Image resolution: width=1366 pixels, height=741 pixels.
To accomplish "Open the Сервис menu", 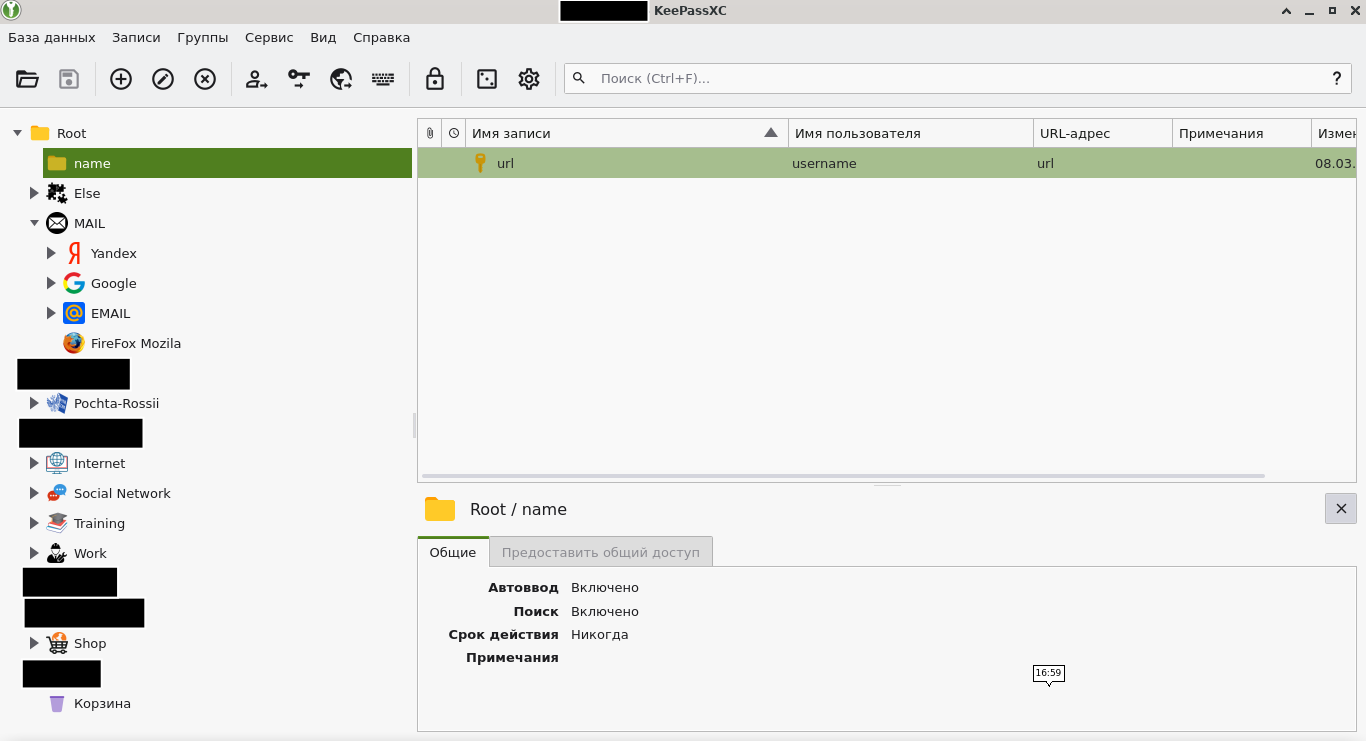I will pos(269,38).
